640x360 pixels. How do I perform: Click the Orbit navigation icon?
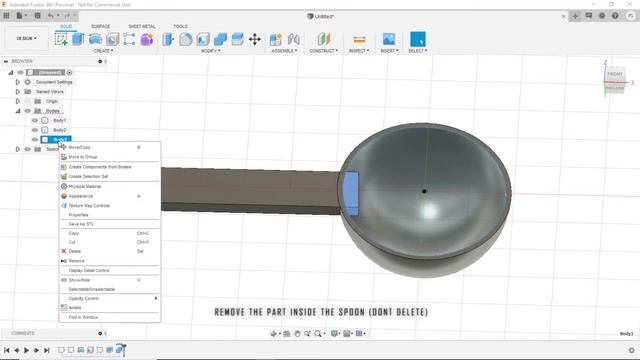(x=274, y=333)
